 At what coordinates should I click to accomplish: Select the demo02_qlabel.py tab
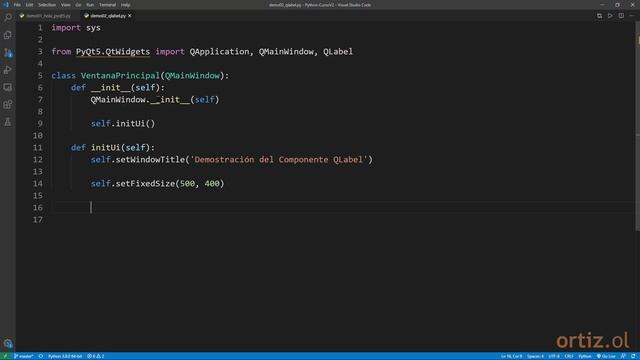[108, 16]
